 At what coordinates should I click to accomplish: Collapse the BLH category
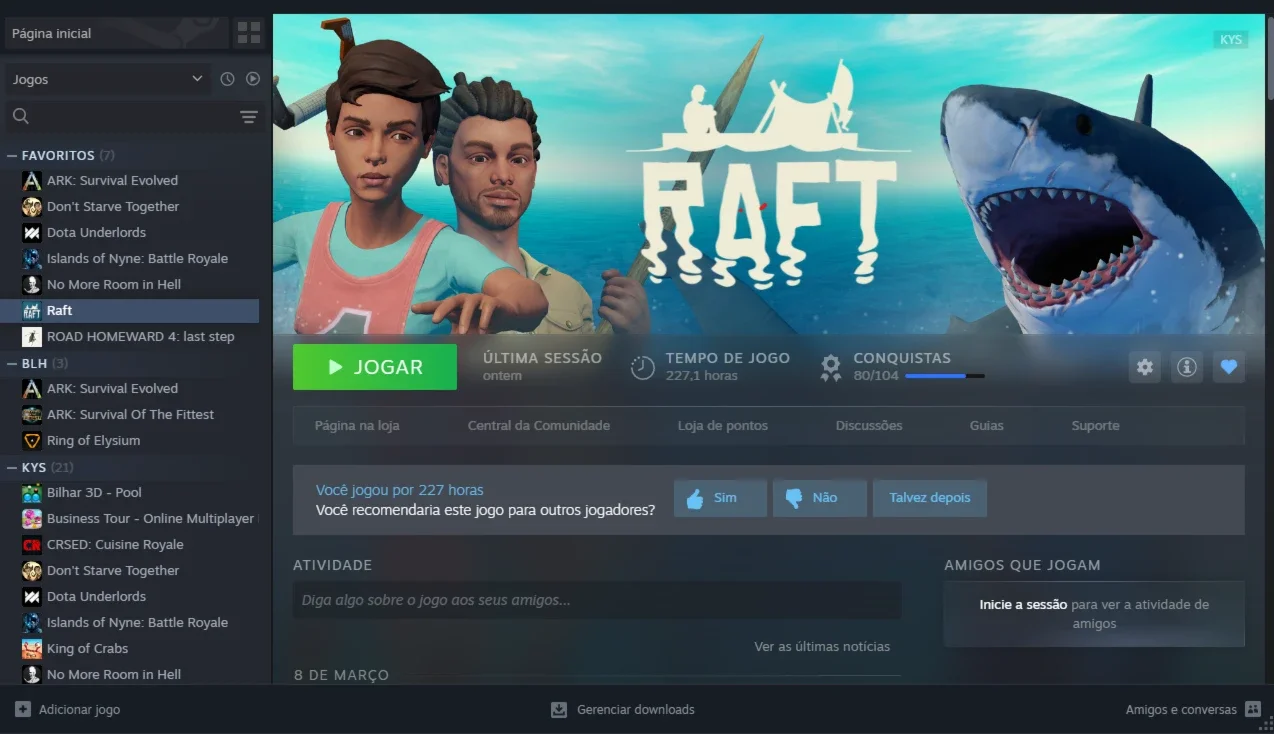(12, 364)
